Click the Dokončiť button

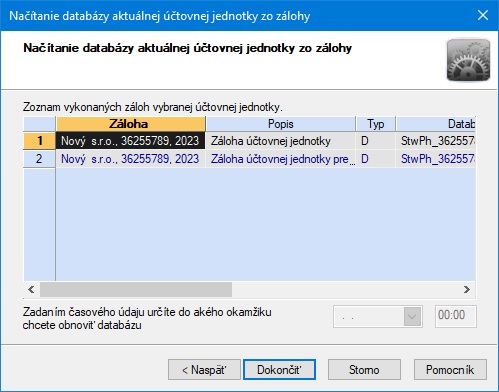pos(279,369)
